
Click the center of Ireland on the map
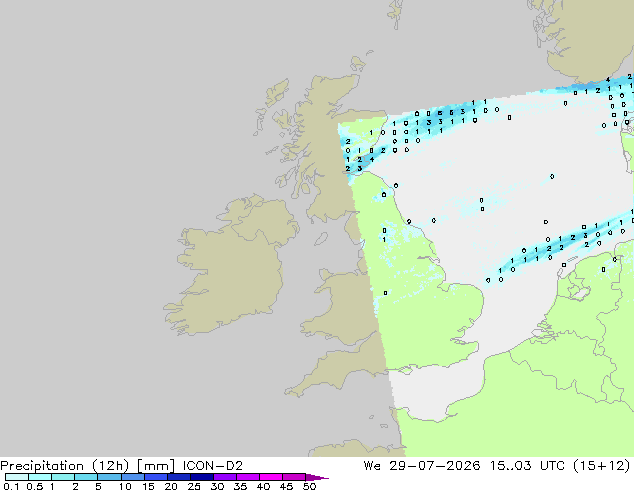230,267
